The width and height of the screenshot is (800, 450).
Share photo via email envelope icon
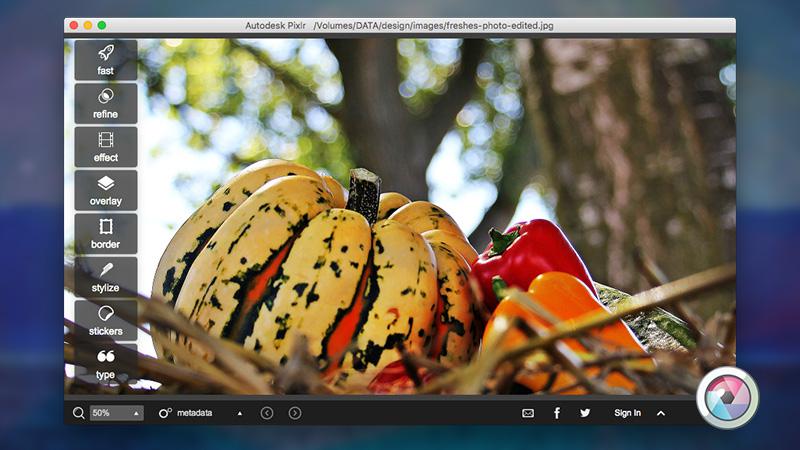528,413
